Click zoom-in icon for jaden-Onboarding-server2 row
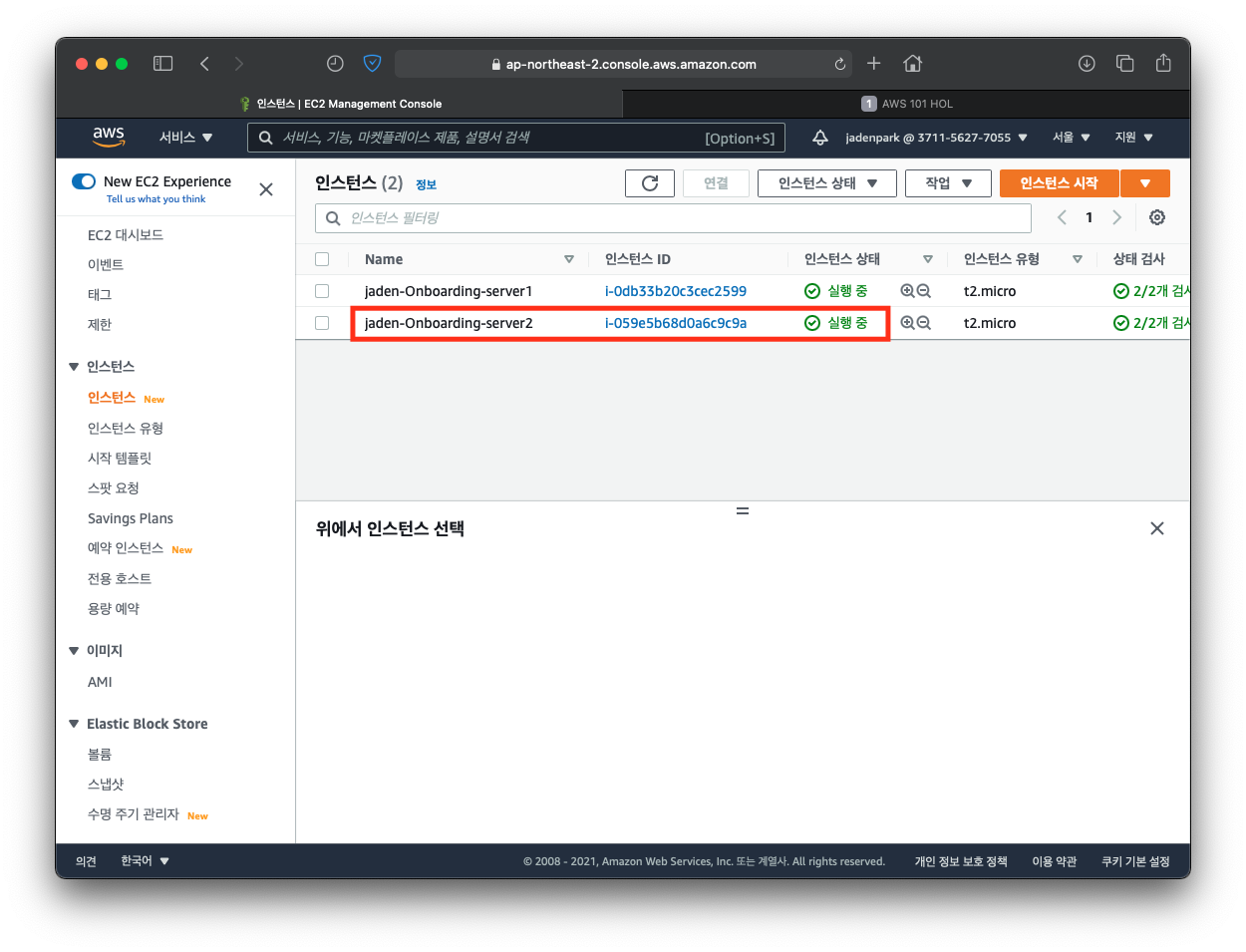 pyautogui.click(x=907, y=323)
